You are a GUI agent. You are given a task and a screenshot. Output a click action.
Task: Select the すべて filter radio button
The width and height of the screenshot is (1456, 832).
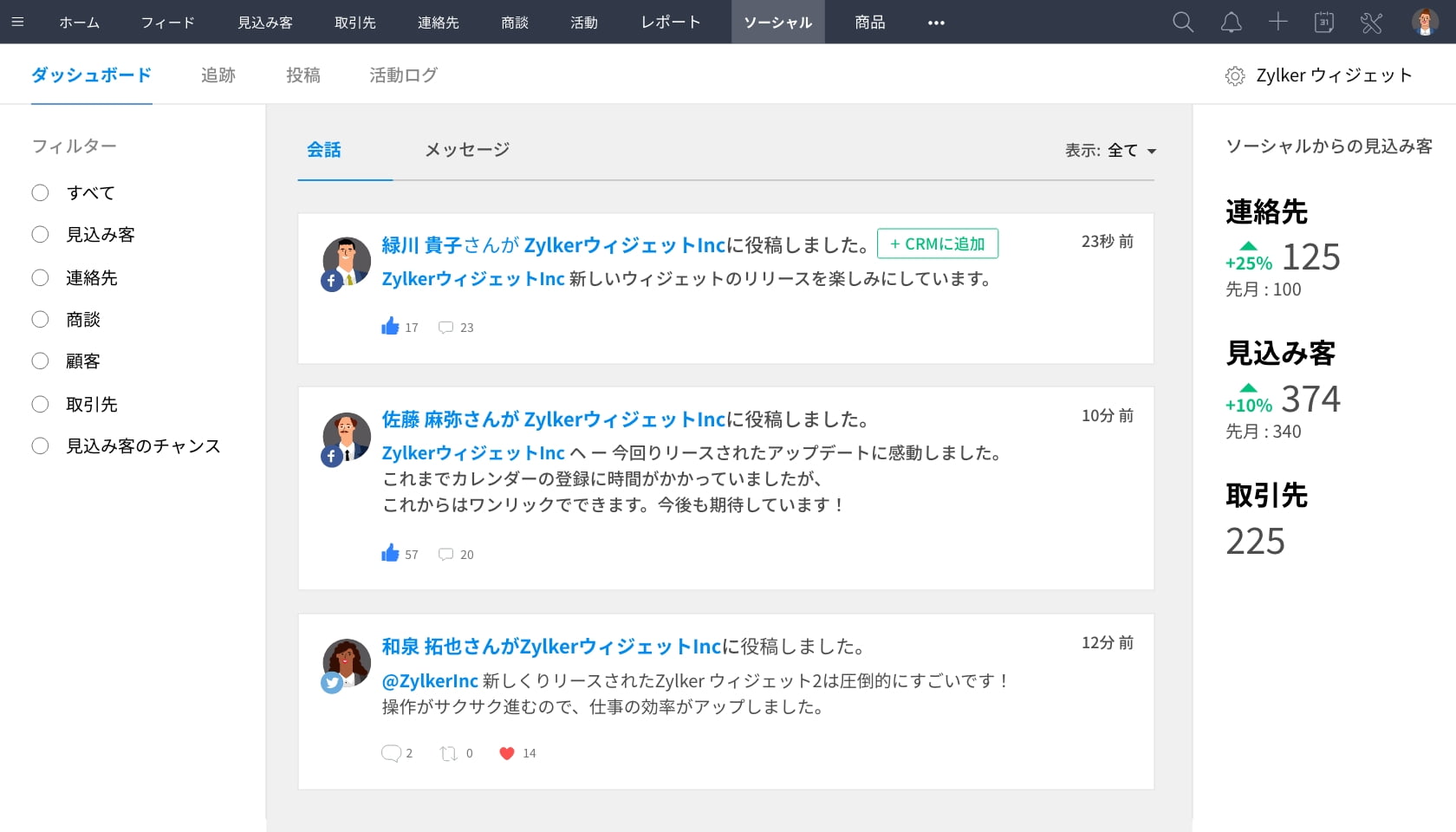(x=40, y=192)
